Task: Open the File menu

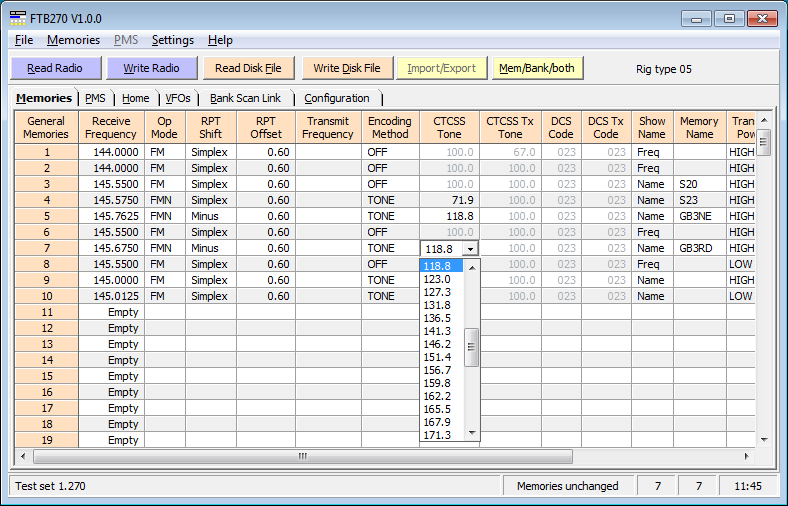Action: coord(24,40)
